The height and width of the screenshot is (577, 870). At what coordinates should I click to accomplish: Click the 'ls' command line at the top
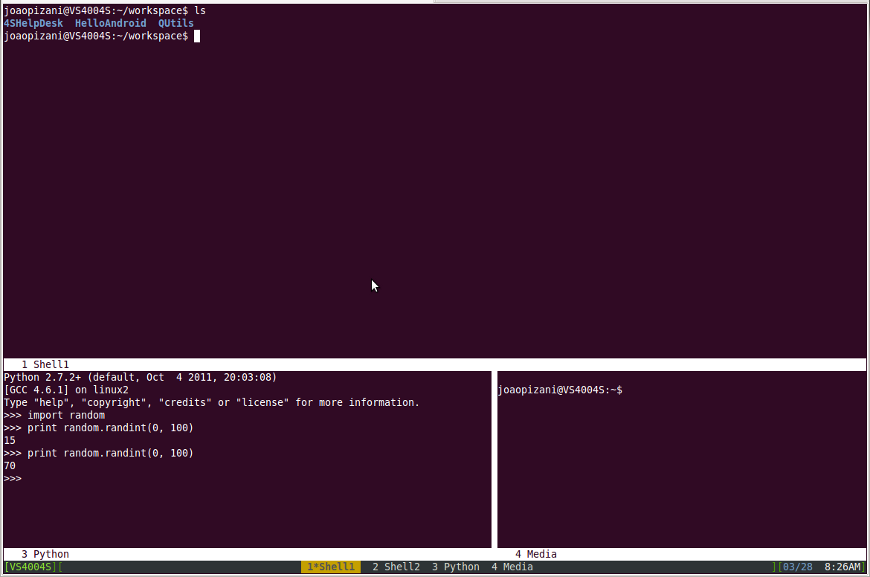click(x=105, y=11)
